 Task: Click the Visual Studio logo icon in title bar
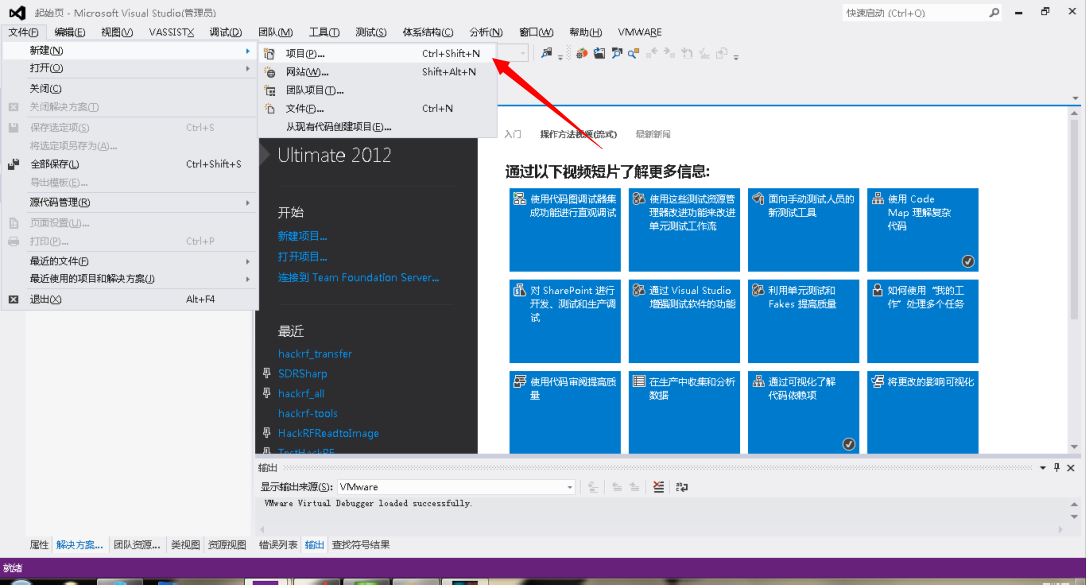17,12
